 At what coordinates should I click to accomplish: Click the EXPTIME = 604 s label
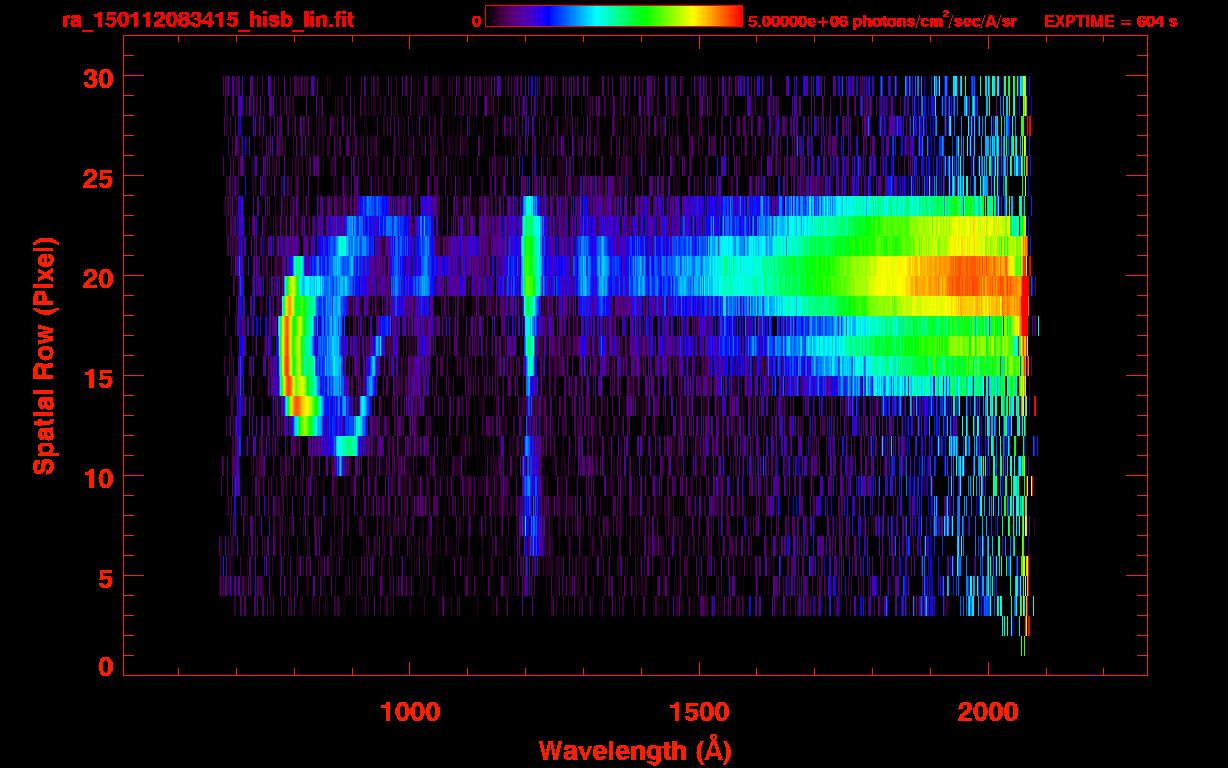(x=1110, y=21)
